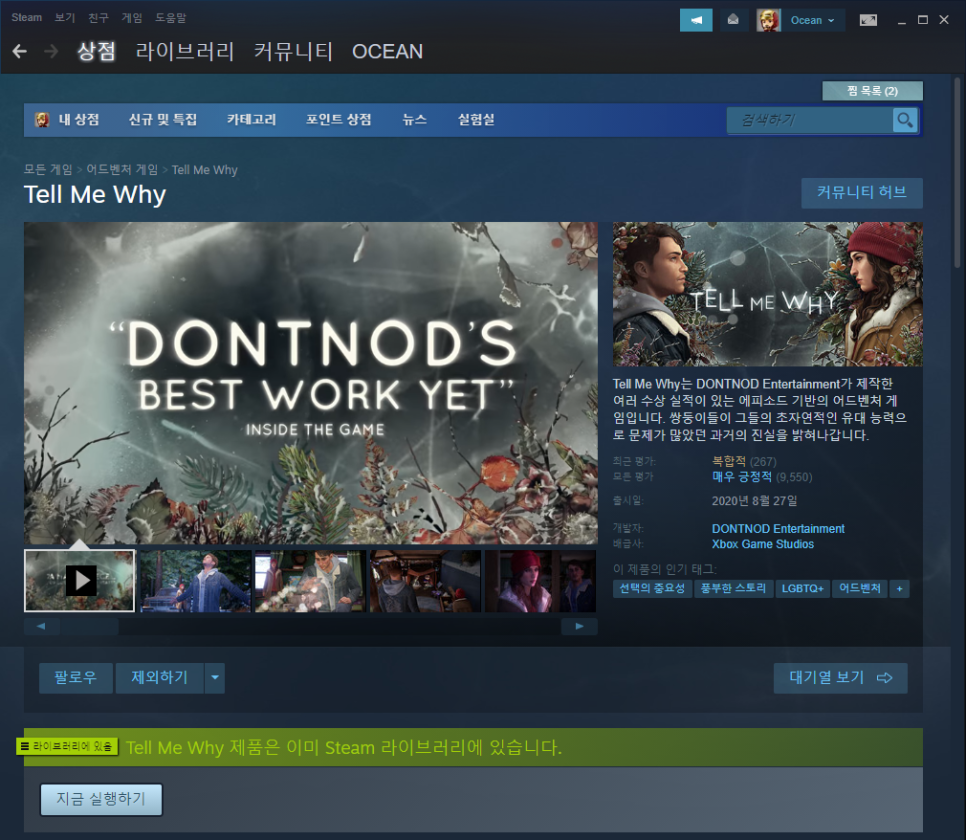Switch to Big Picture mode icon

coord(868,20)
